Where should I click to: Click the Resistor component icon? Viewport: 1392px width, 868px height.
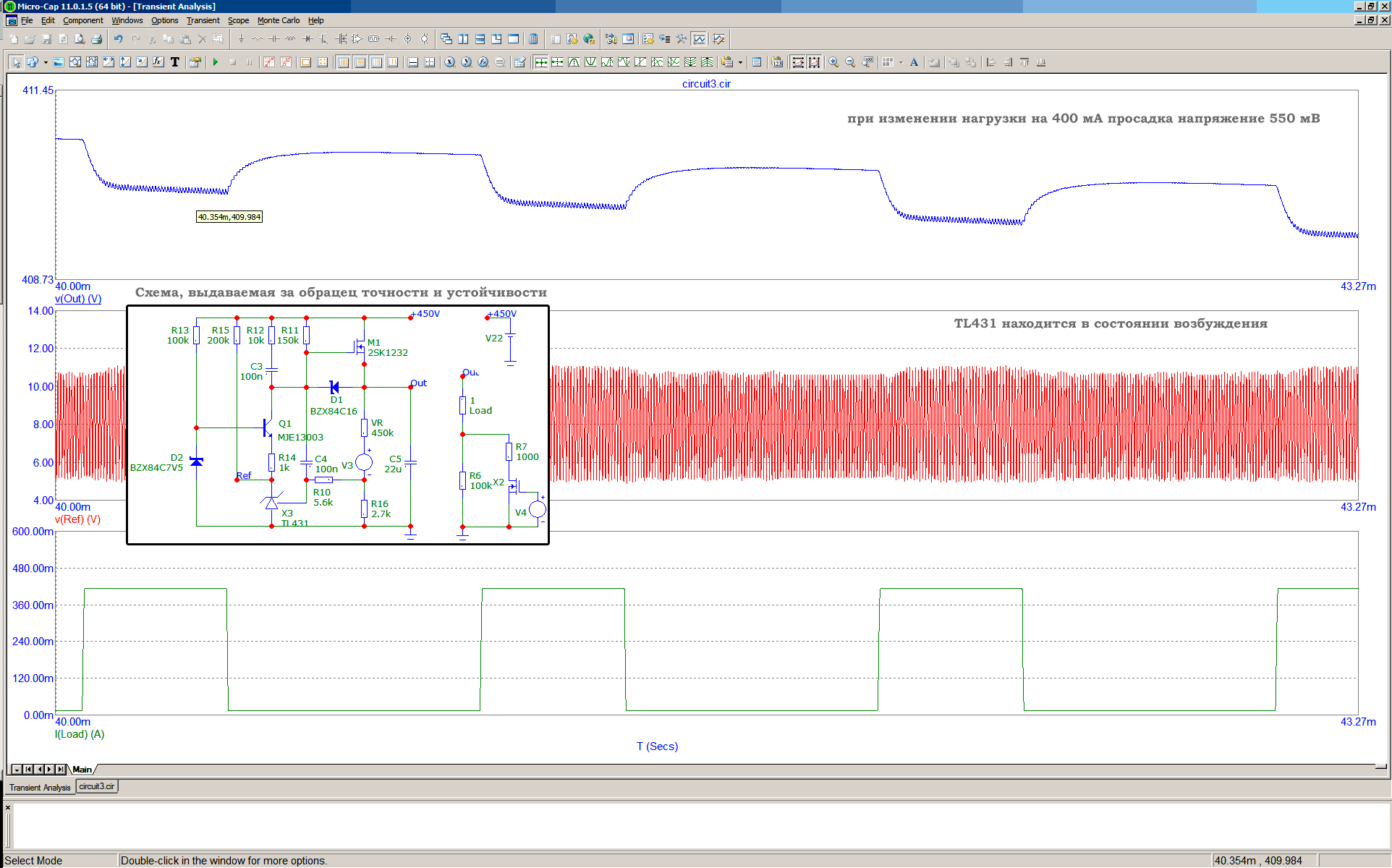point(258,39)
